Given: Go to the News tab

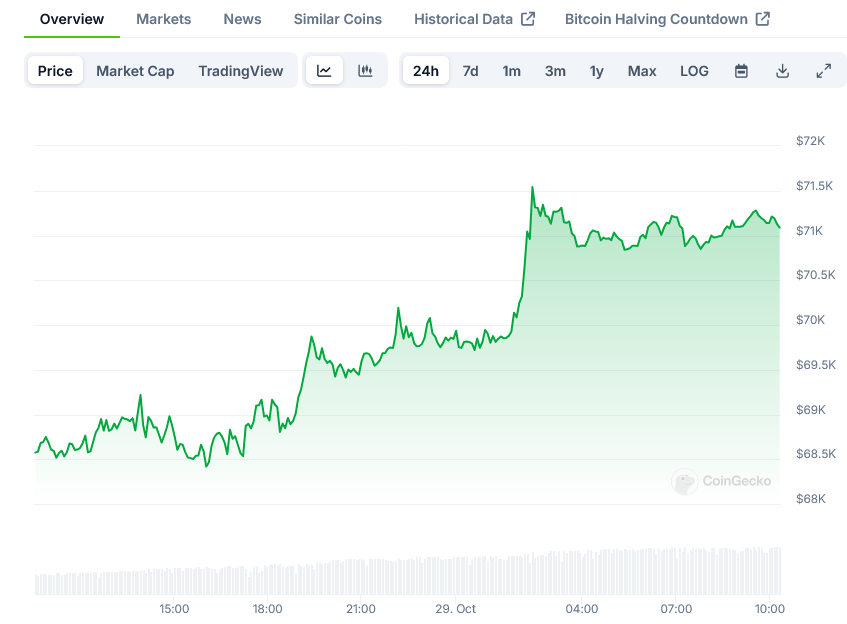Looking at the screenshot, I should click(x=242, y=19).
